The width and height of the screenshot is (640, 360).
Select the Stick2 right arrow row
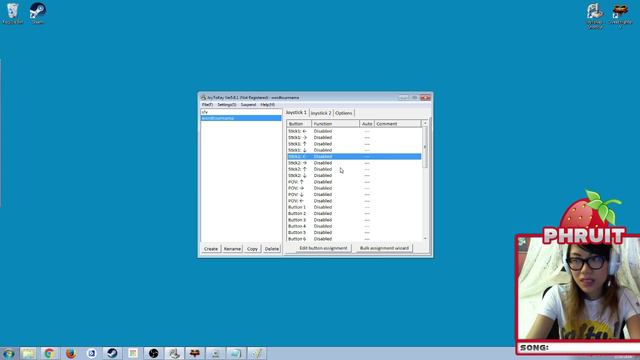pyautogui.click(x=354, y=163)
